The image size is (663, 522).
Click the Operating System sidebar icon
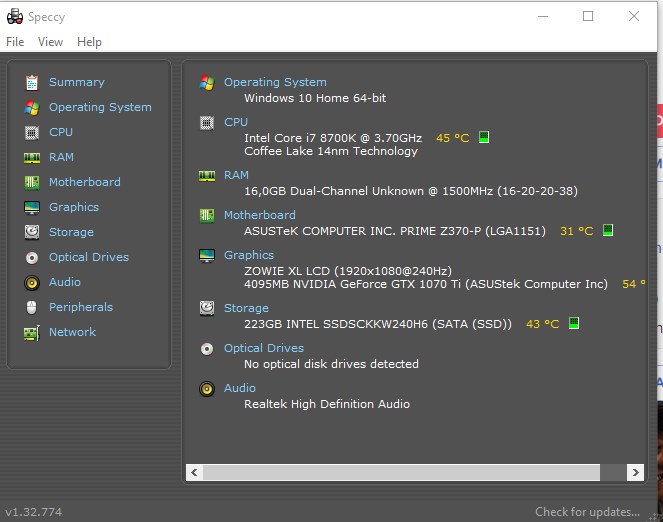(32, 107)
